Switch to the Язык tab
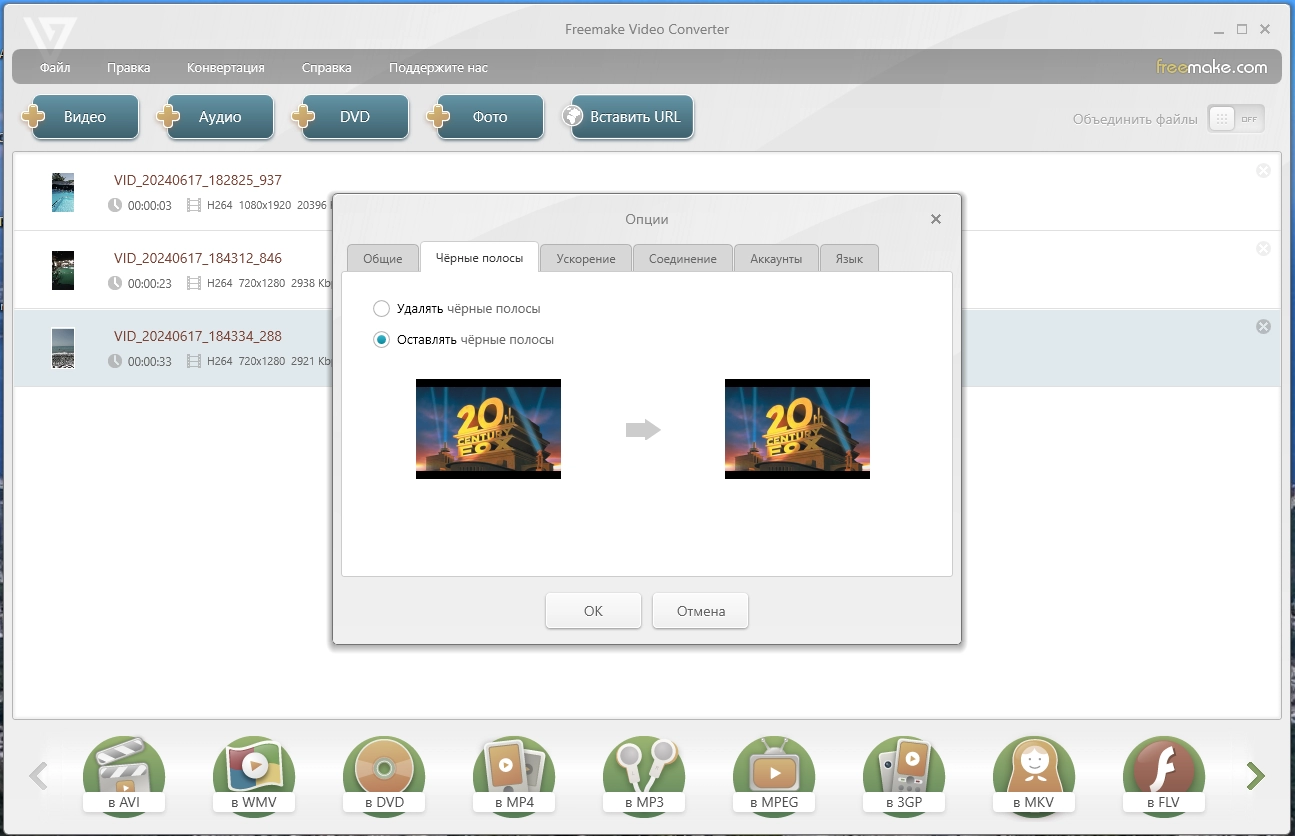This screenshot has width=1295, height=836. tap(849, 258)
